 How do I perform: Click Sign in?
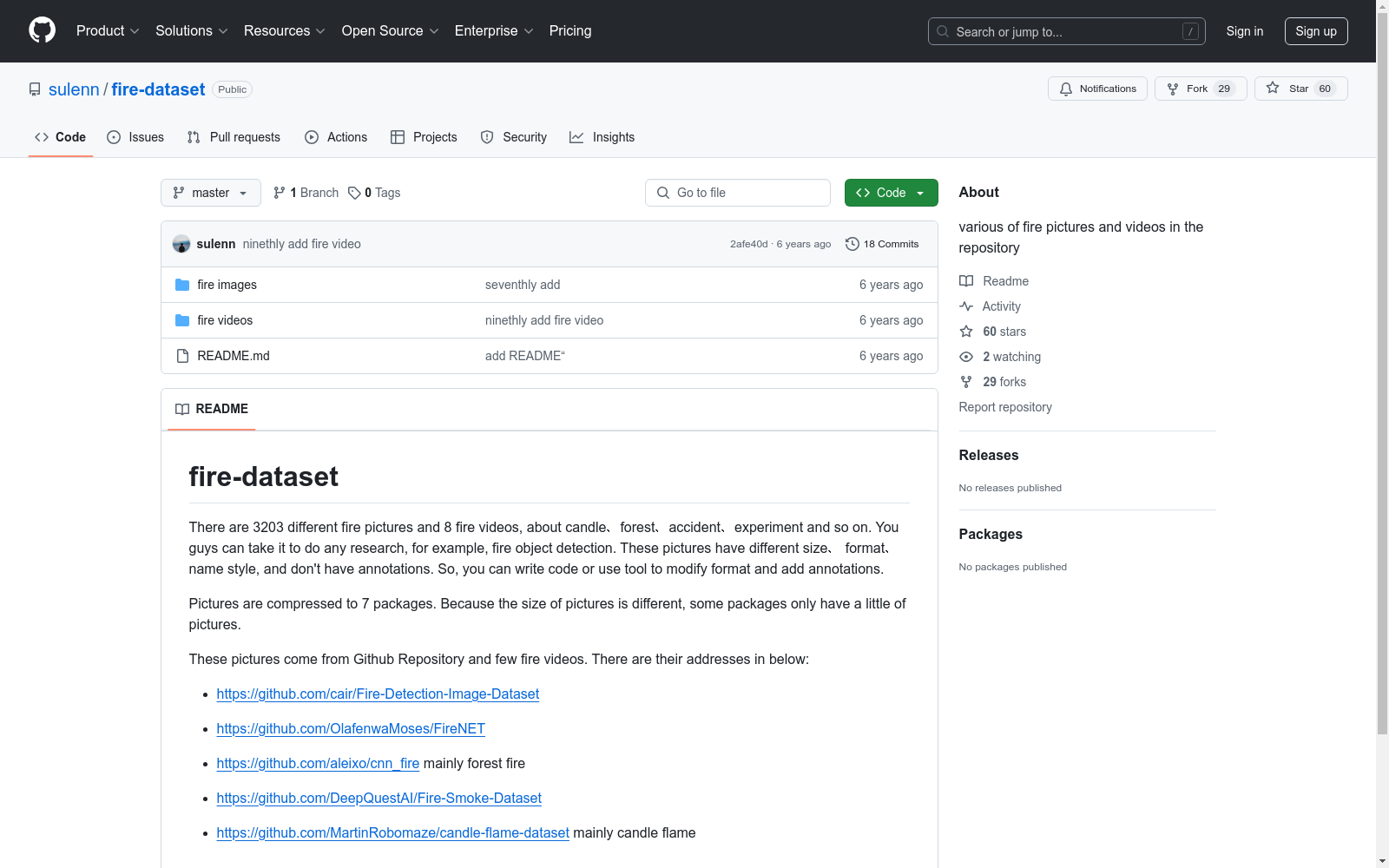[1245, 31]
